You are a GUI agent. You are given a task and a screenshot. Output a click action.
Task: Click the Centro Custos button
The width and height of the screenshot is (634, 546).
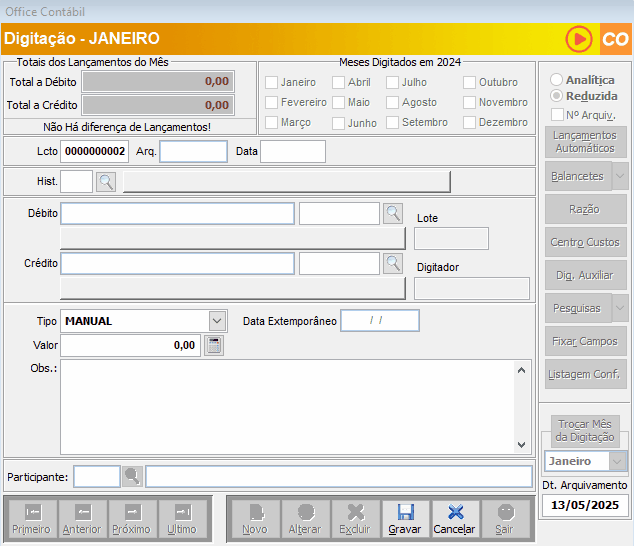point(584,242)
